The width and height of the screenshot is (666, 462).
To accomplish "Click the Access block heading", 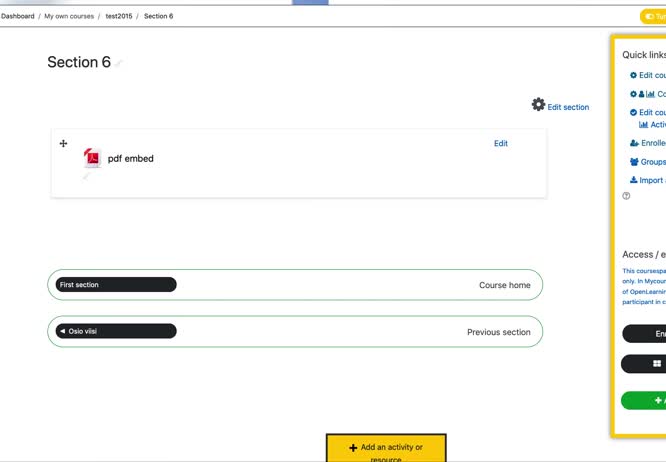I will click(644, 254).
